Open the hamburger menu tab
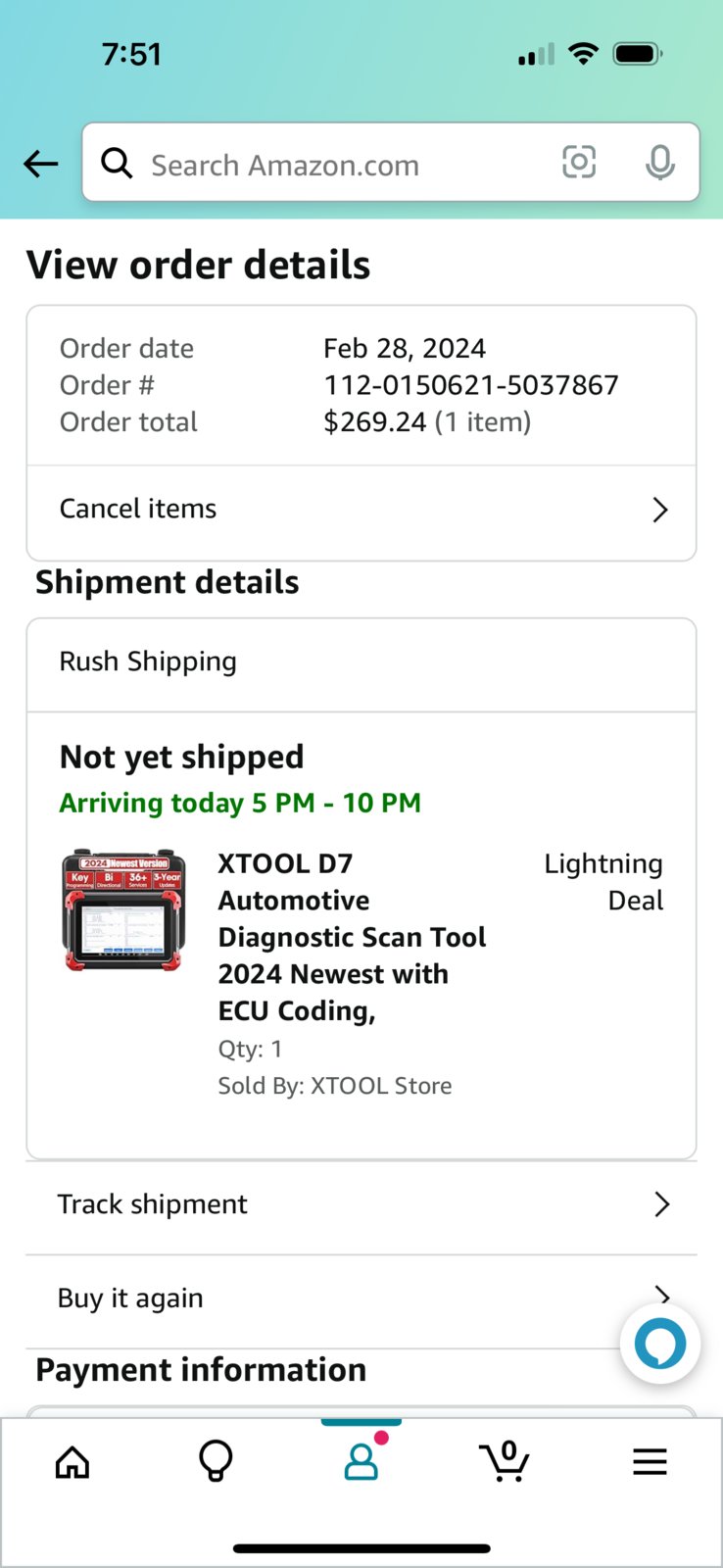Viewport: 723px width, 1568px height. [x=650, y=1462]
